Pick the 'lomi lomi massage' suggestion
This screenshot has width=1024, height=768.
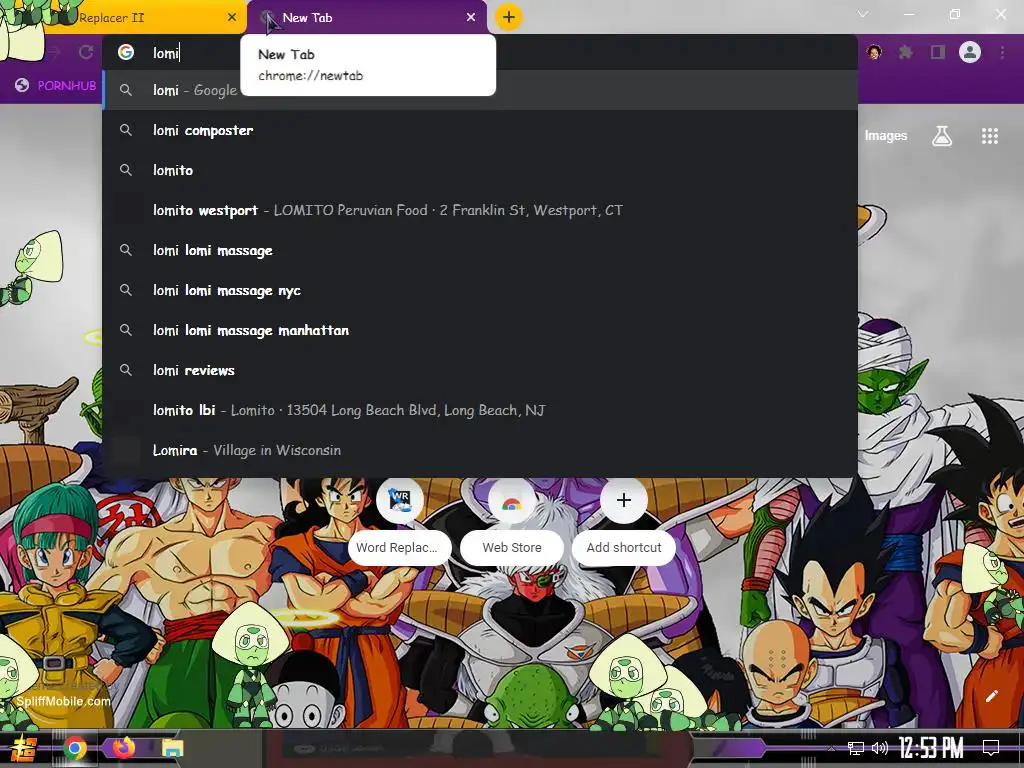pos(480,250)
